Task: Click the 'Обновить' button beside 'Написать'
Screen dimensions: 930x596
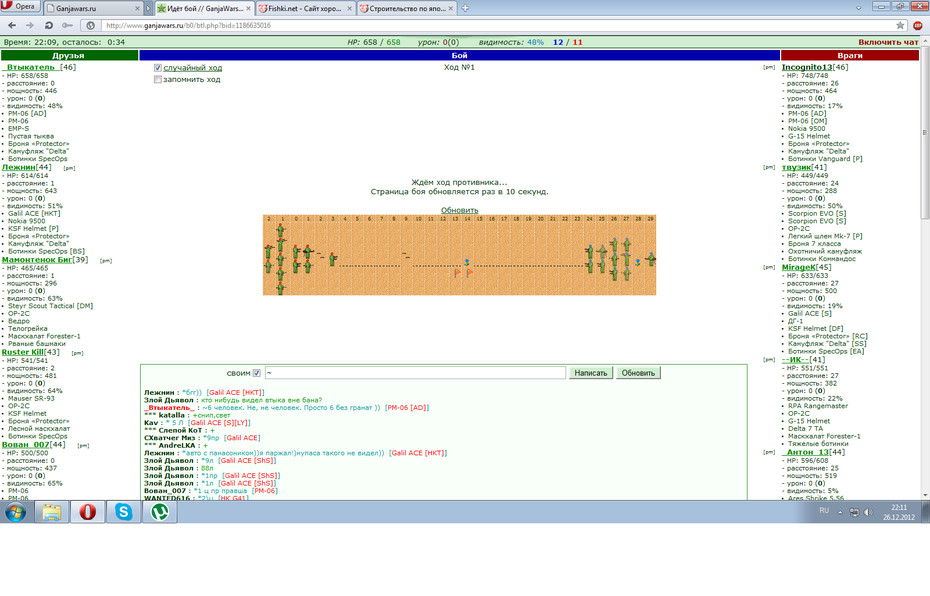Action: pyautogui.click(x=638, y=373)
